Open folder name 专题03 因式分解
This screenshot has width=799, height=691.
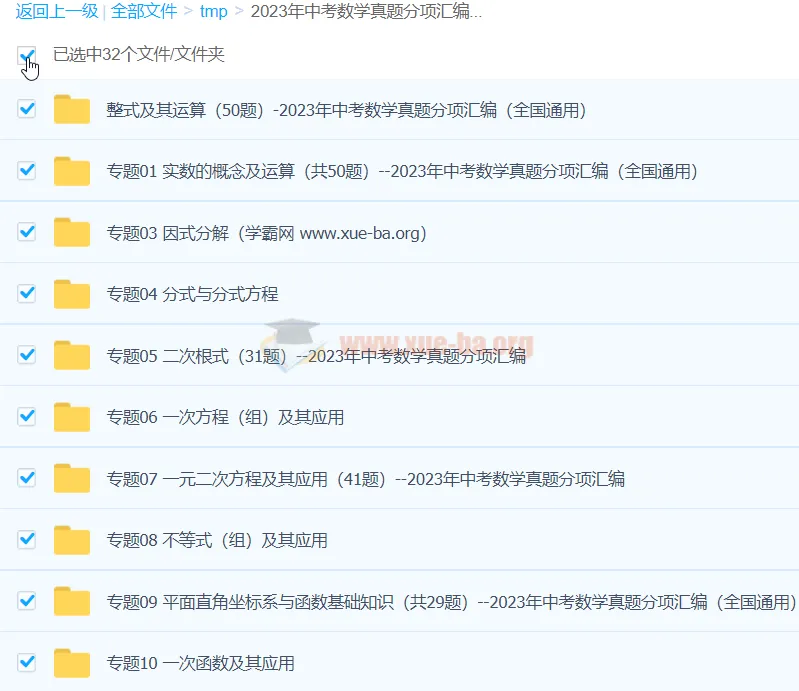pos(267,233)
